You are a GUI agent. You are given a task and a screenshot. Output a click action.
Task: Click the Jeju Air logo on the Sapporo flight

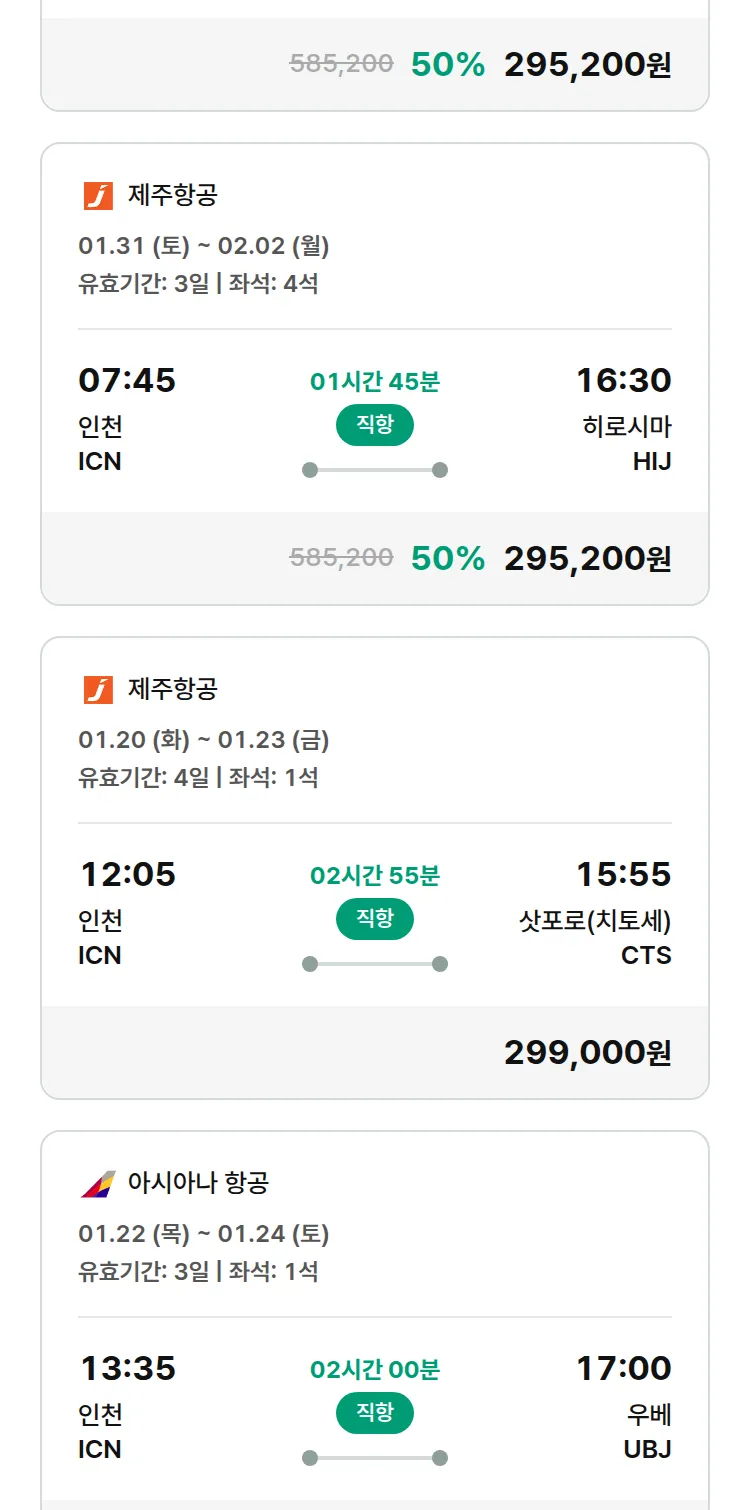98,690
